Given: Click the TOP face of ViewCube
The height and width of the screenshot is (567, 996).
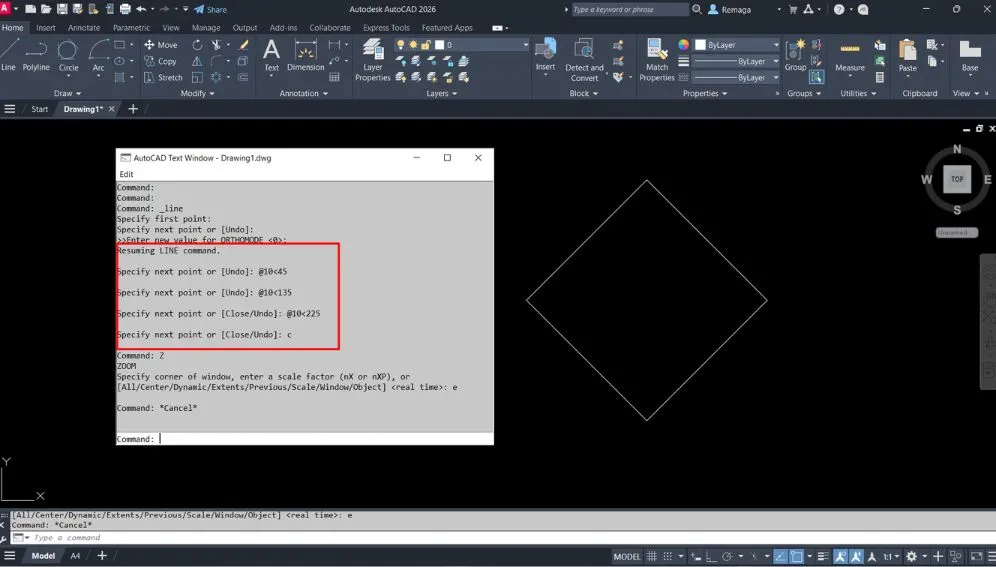Looking at the screenshot, I should pyautogui.click(x=957, y=179).
